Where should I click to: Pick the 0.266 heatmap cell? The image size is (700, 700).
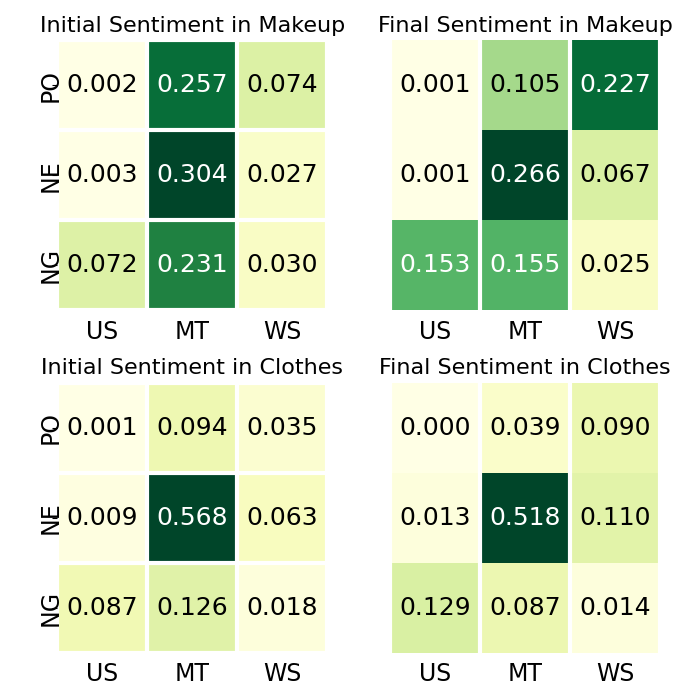click(x=525, y=175)
